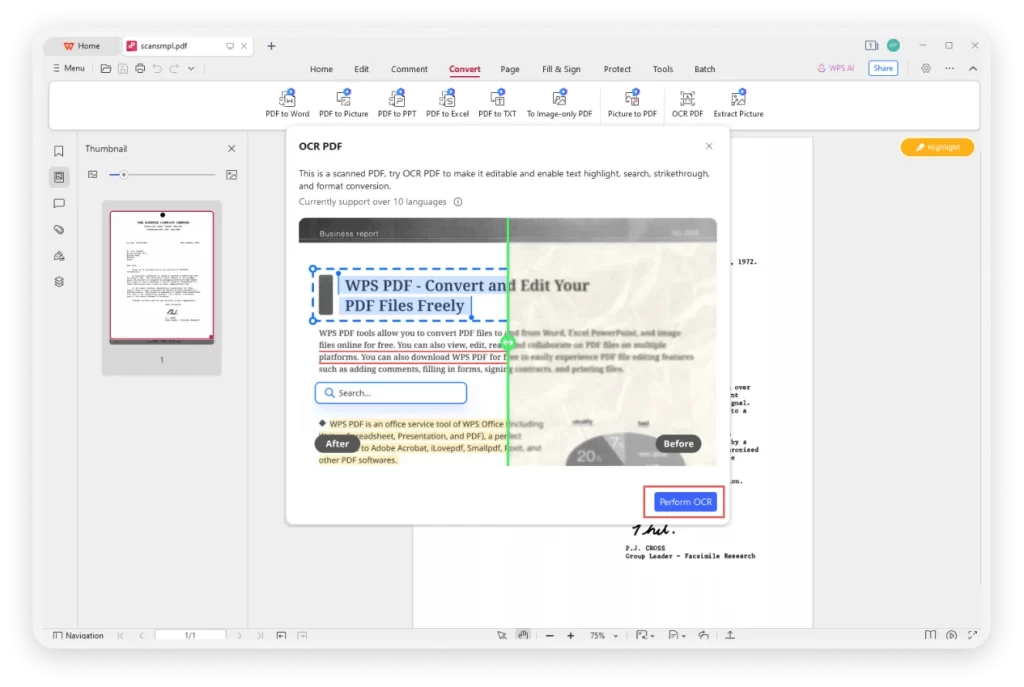Switch to the Edit ribbon tab
This screenshot has width=1024, height=687.
pos(362,69)
